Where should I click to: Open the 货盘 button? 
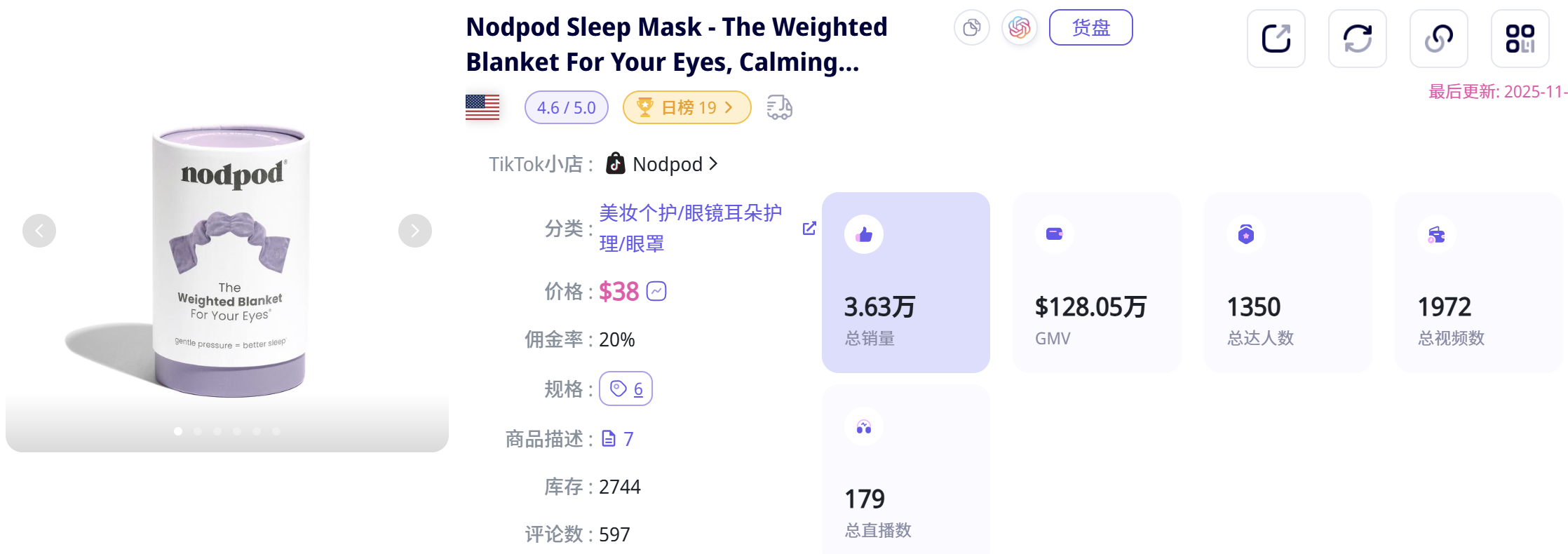[1091, 27]
